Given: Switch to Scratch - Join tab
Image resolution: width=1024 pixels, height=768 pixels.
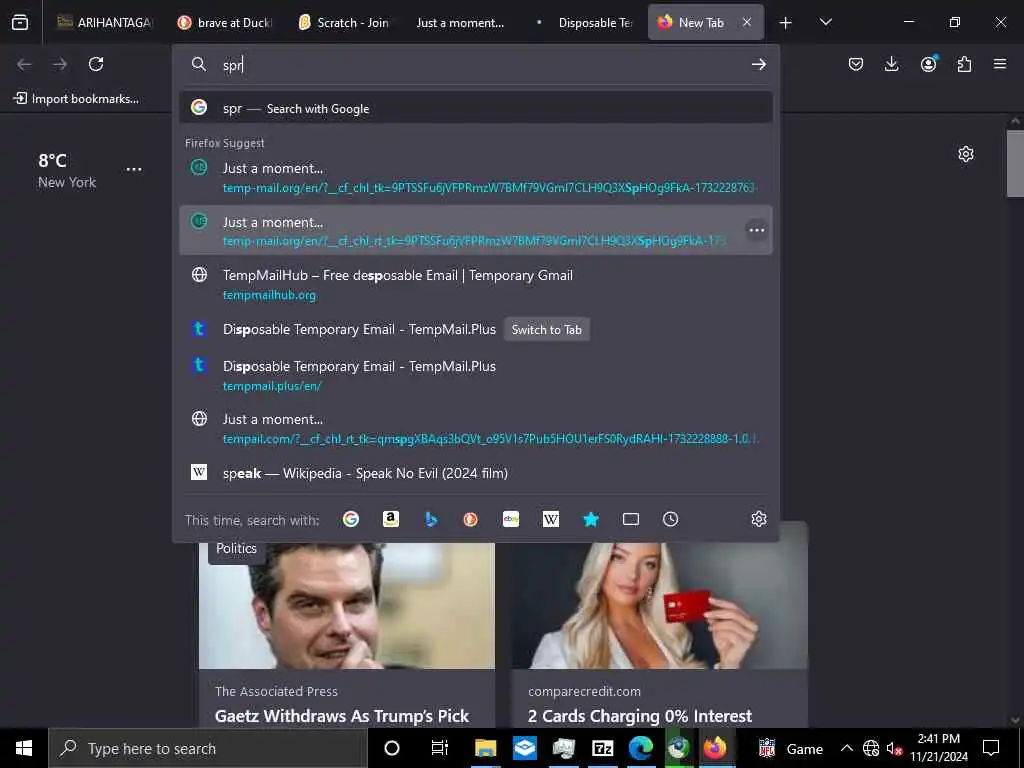Looking at the screenshot, I should [346, 22].
